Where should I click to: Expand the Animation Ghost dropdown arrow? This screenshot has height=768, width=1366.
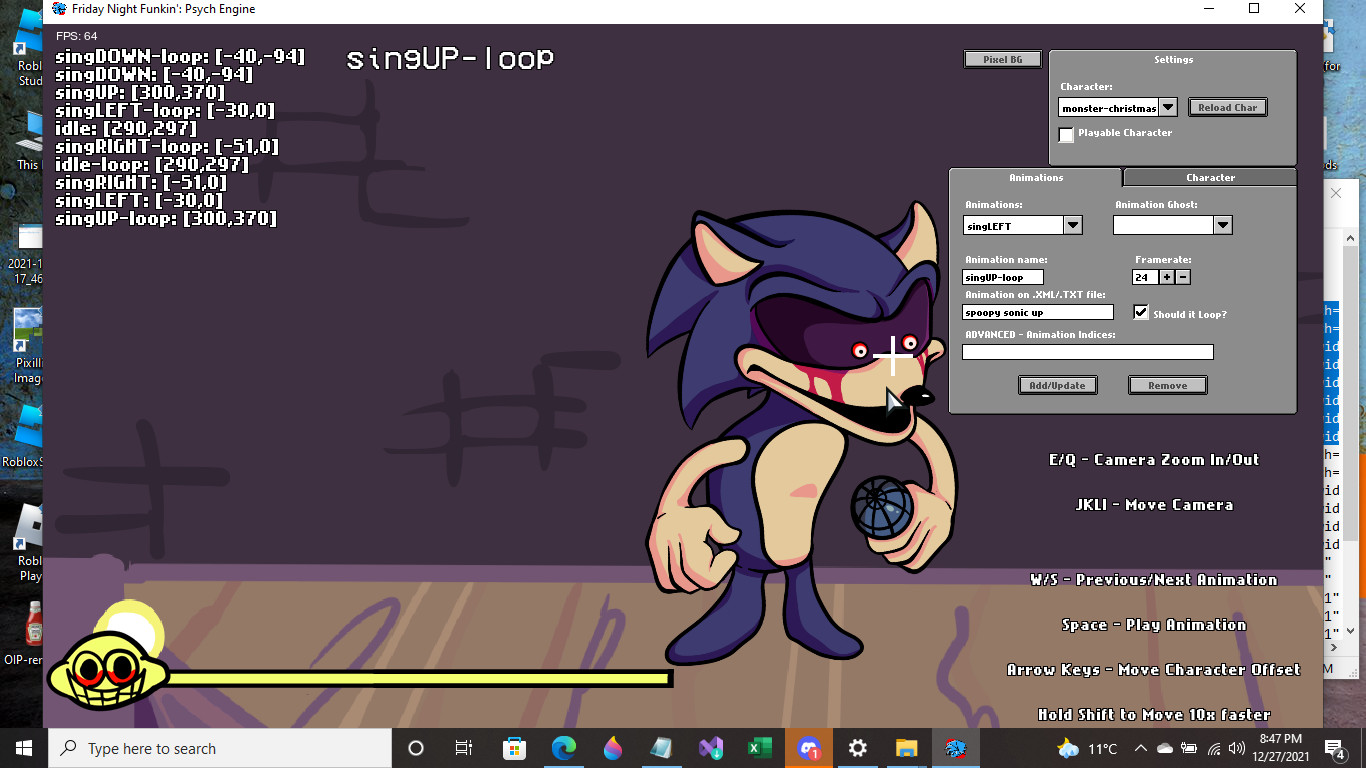click(x=1223, y=226)
